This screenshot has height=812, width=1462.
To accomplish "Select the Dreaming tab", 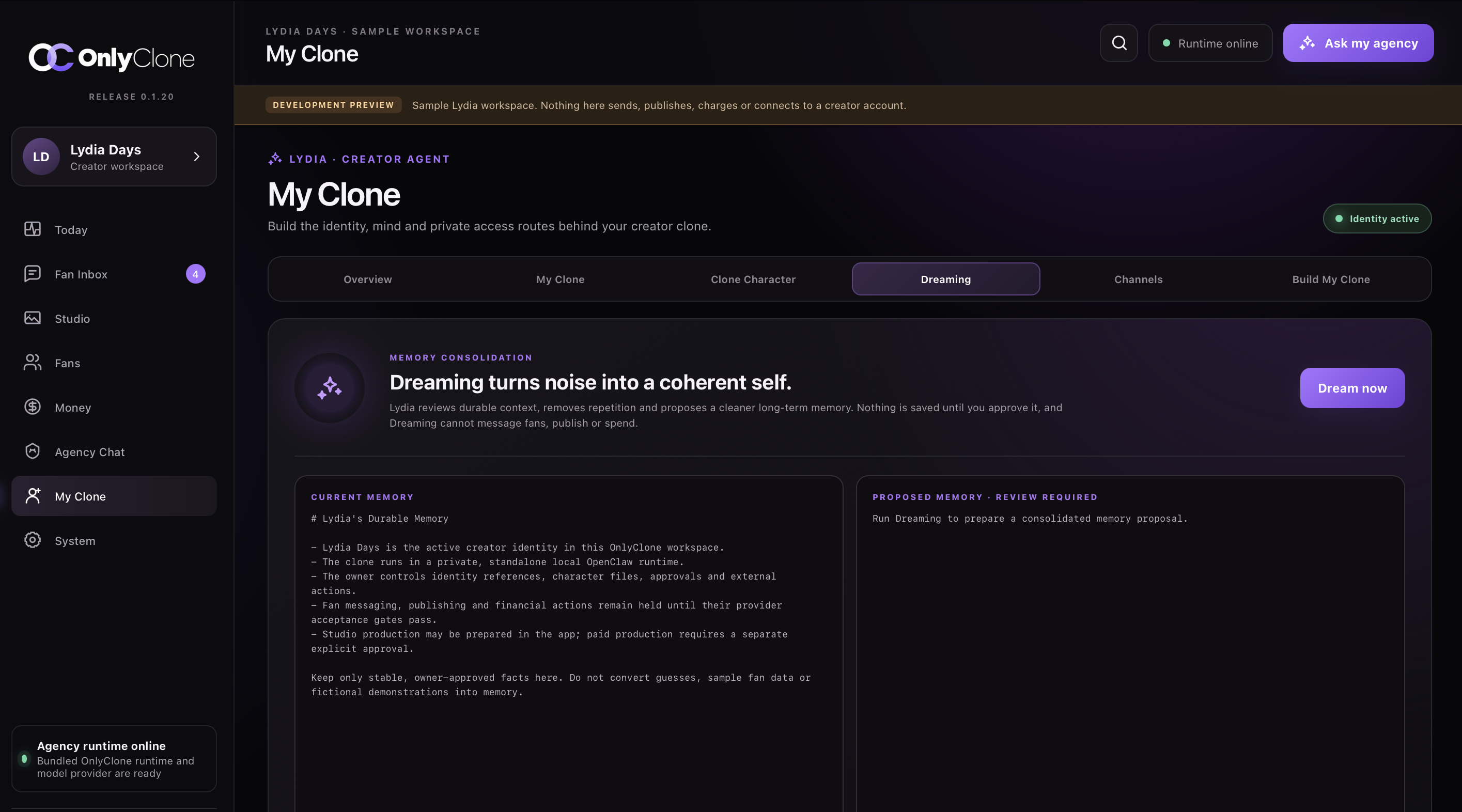I will tap(945, 279).
